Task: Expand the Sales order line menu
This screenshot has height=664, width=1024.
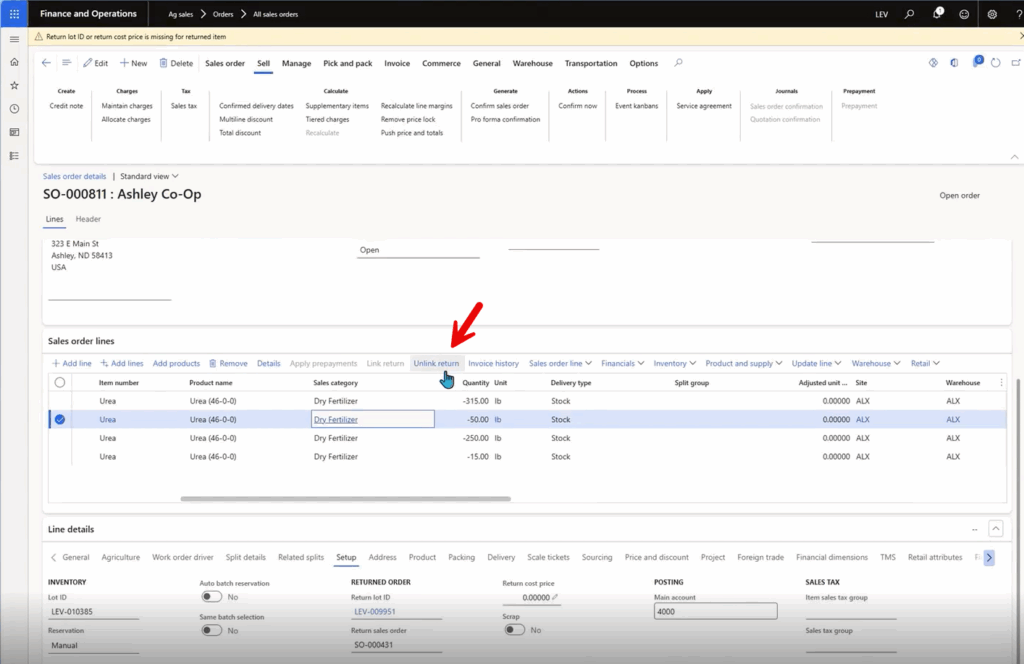Action: tap(560, 364)
